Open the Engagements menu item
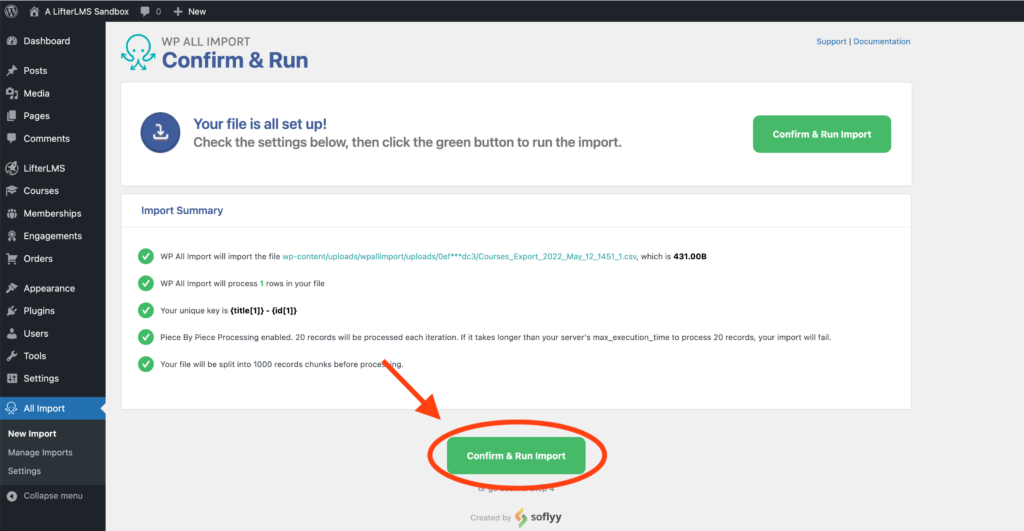 [52, 236]
